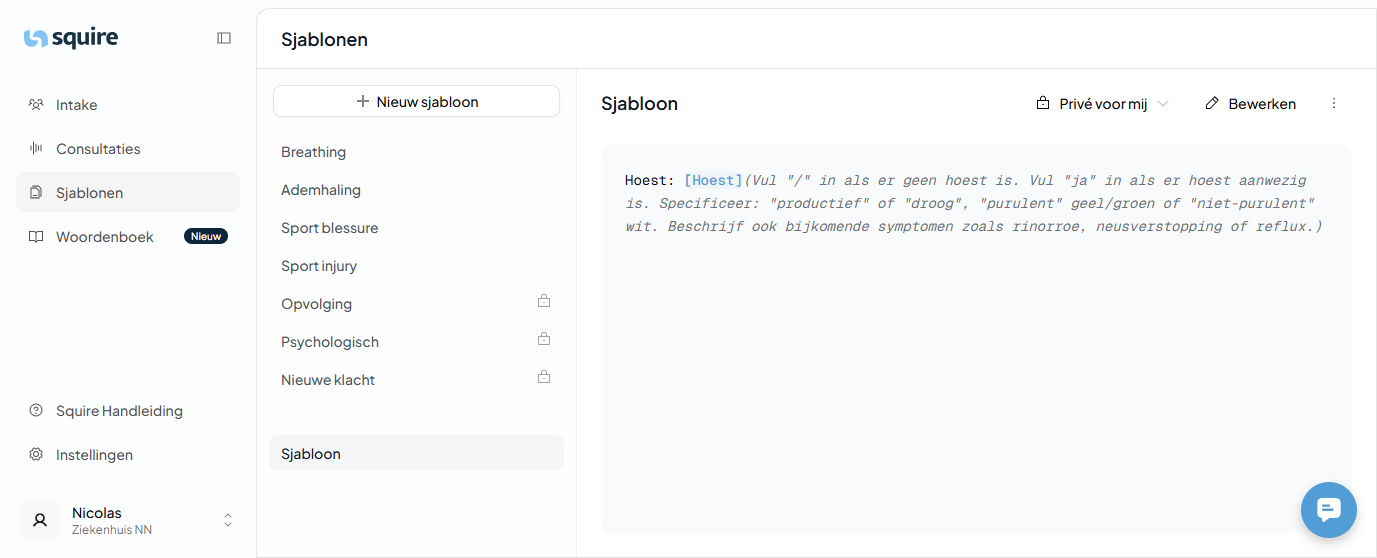Screen dimensions: 1377x558
Task: Expand the Privé voor mij dropdown
Action: tap(1102, 104)
